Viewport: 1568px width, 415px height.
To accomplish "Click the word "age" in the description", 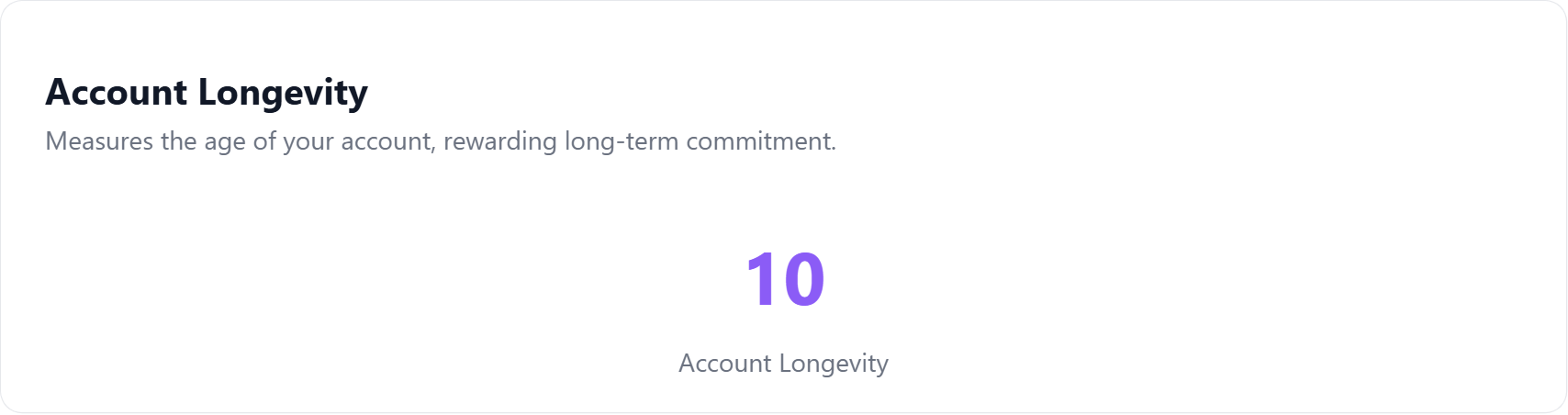I will (x=225, y=143).
